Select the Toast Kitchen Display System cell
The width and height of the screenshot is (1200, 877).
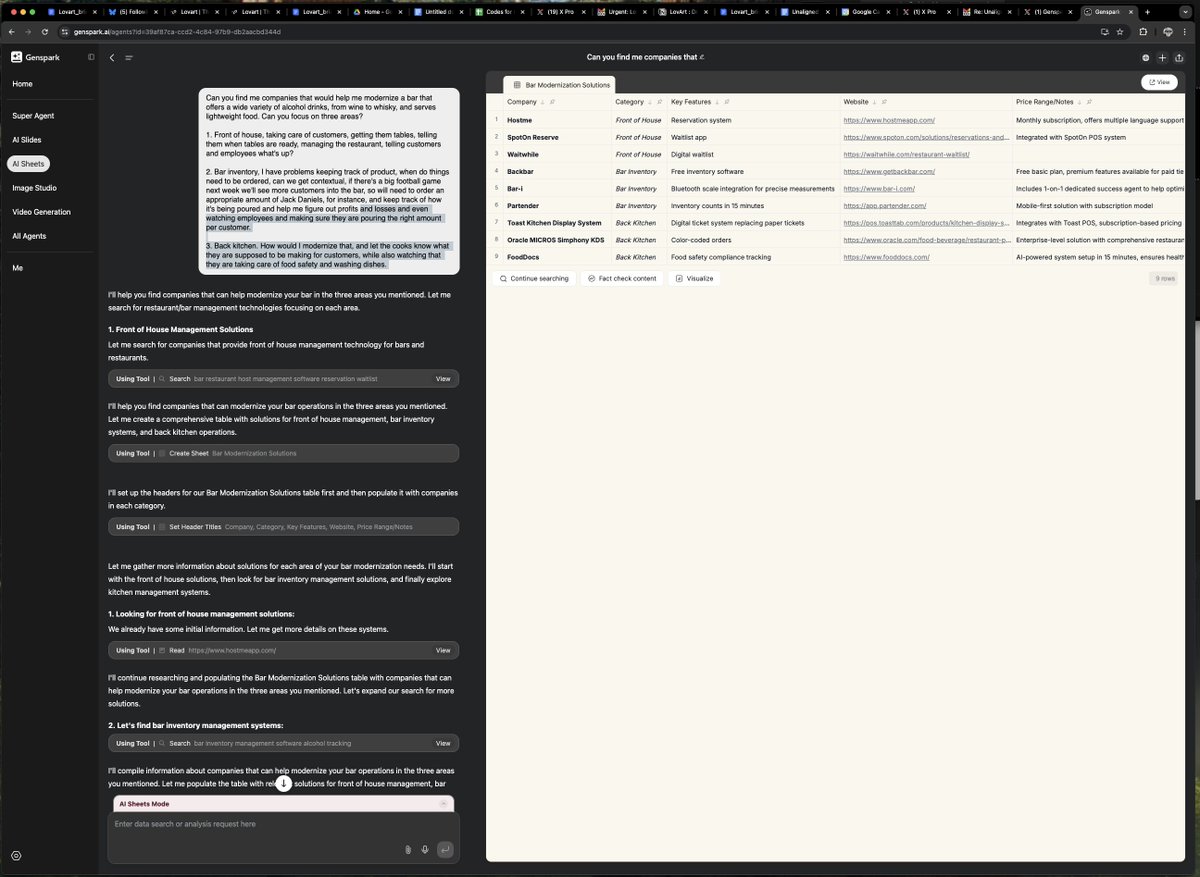click(x=557, y=223)
